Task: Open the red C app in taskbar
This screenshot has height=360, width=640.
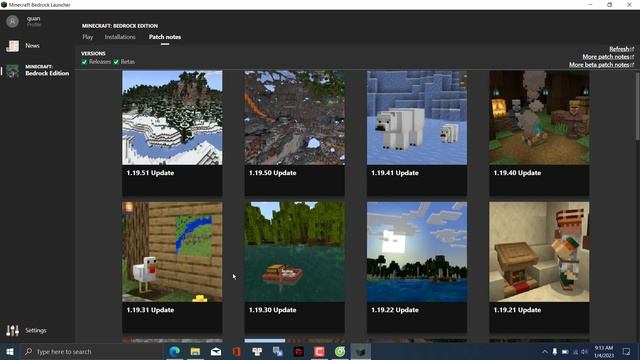Action: [x=319, y=351]
